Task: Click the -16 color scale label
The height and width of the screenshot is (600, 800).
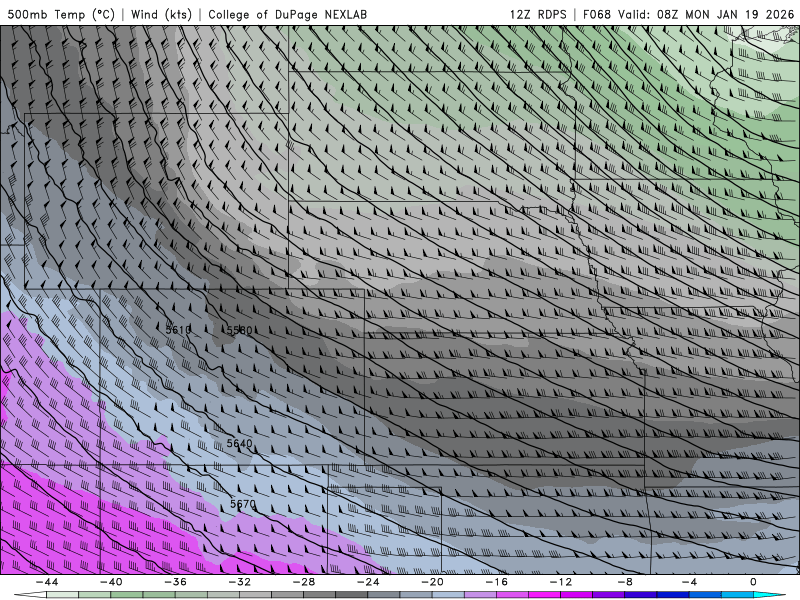Action: click(x=496, y=582)
